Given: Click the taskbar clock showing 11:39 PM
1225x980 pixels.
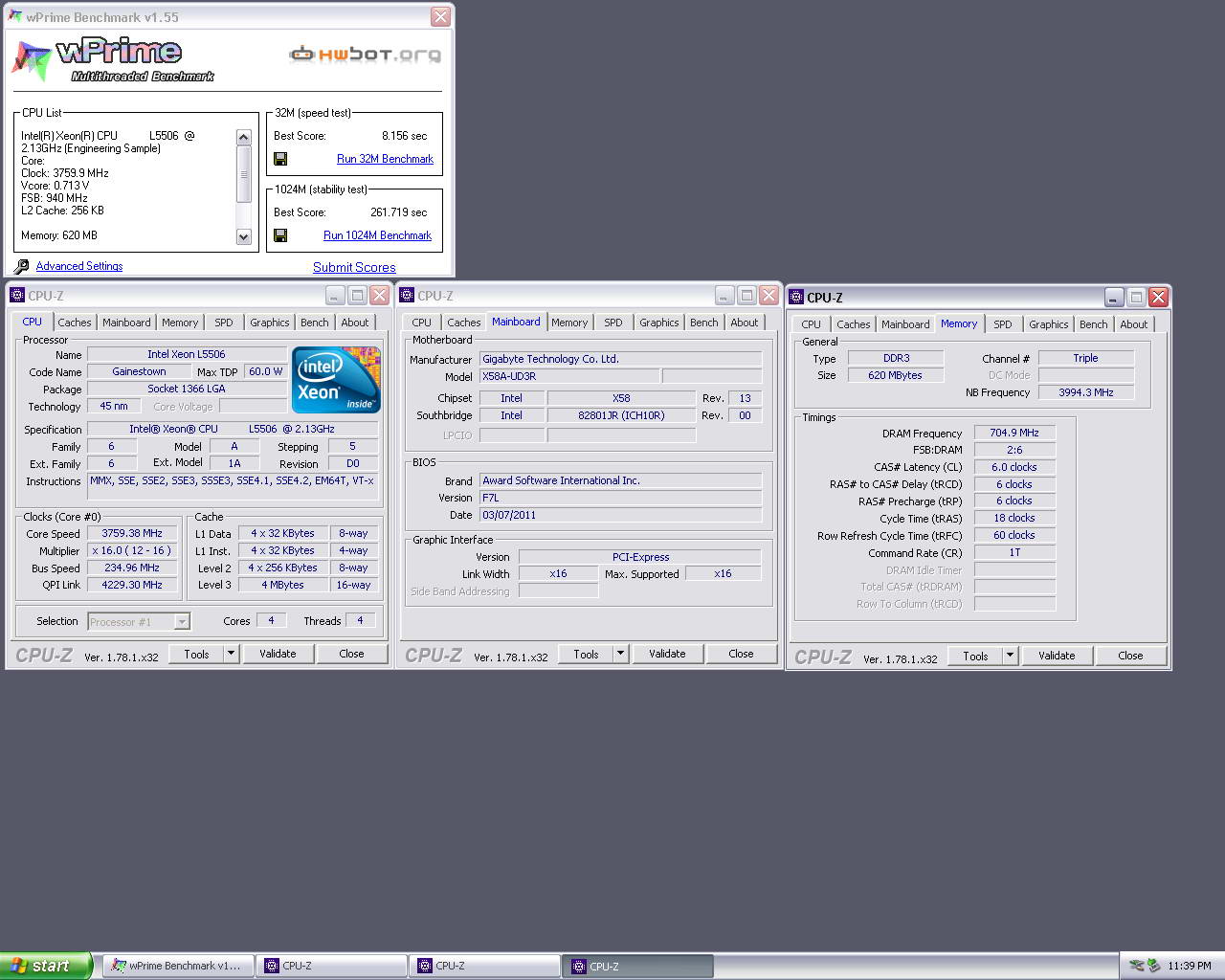Looking at the screenshot, I should [x=1189, y=966].
